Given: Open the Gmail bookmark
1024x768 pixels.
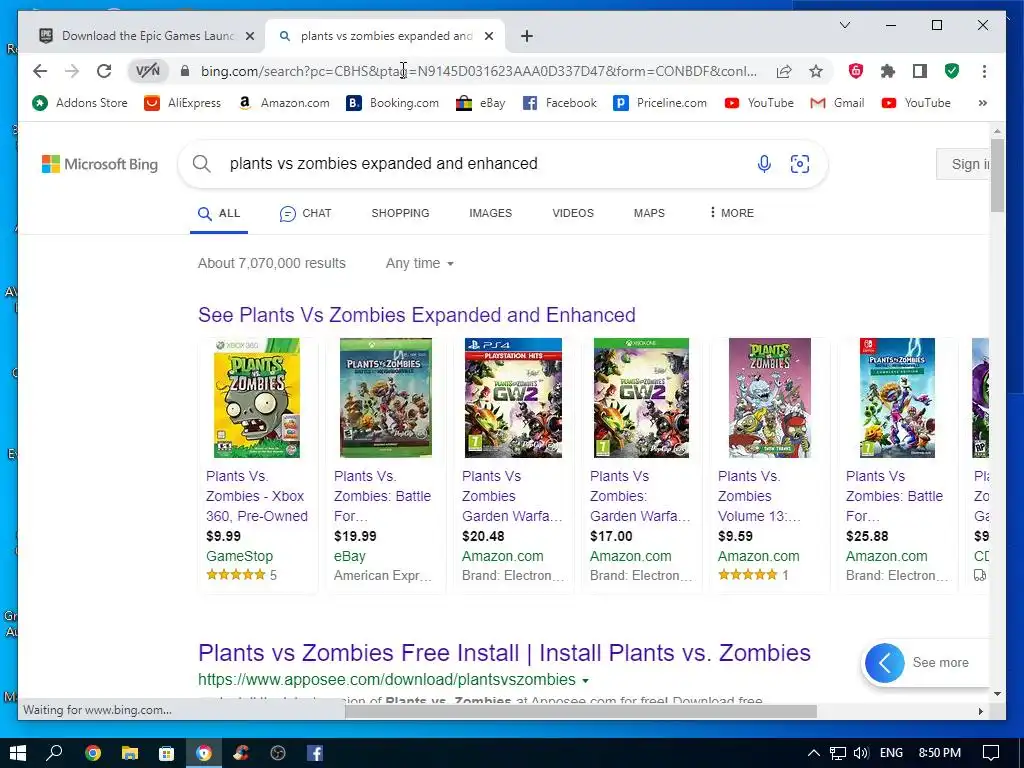Looking at the screenshot, I should coord(837,103).
